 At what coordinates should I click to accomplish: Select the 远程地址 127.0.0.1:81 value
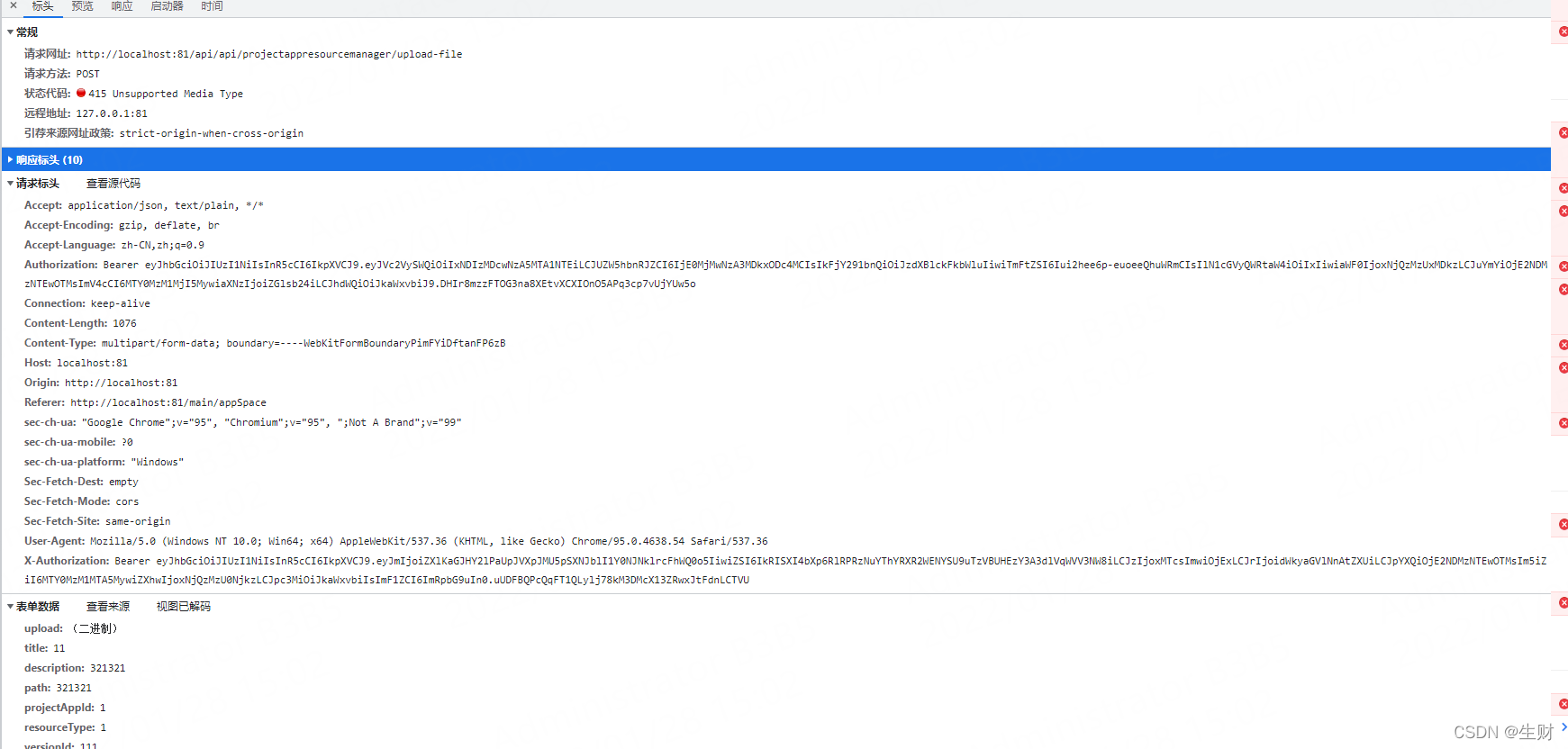point(112,113)
